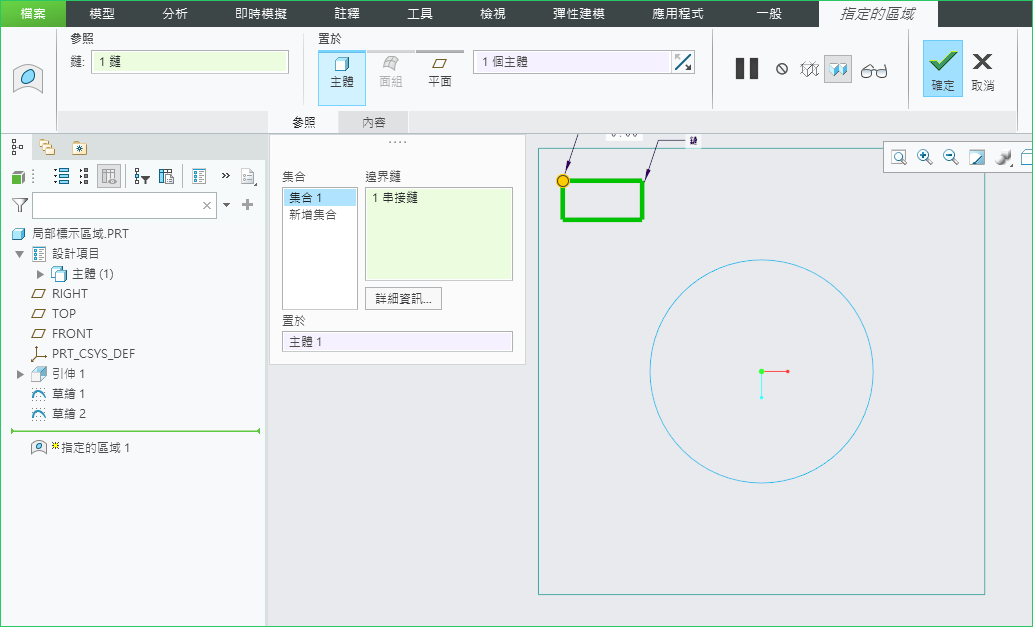Click the refit zoom-to-window icon
Screen dimensions: 1033x627
click(x=899, y=157)
